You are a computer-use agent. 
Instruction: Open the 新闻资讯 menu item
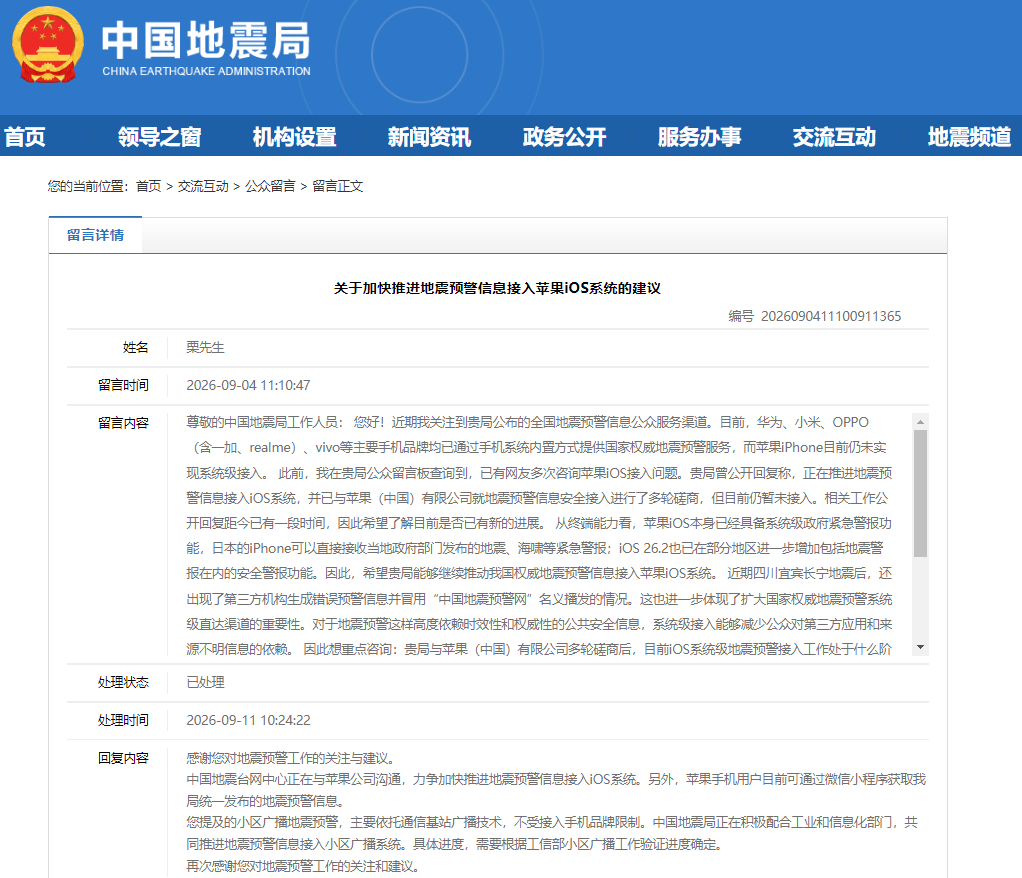[x=430, y=137]
